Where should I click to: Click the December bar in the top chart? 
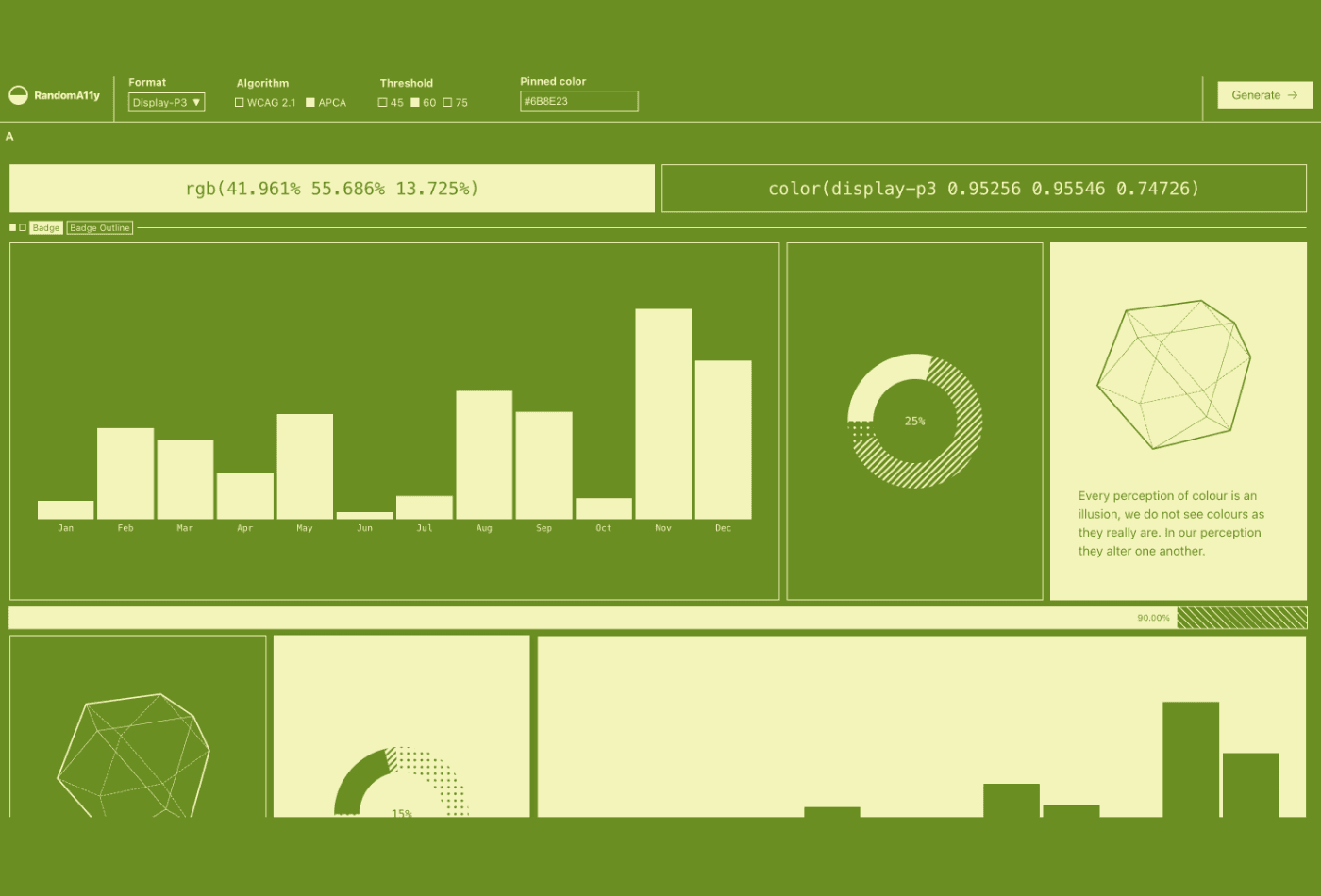[x=723, y=440]
